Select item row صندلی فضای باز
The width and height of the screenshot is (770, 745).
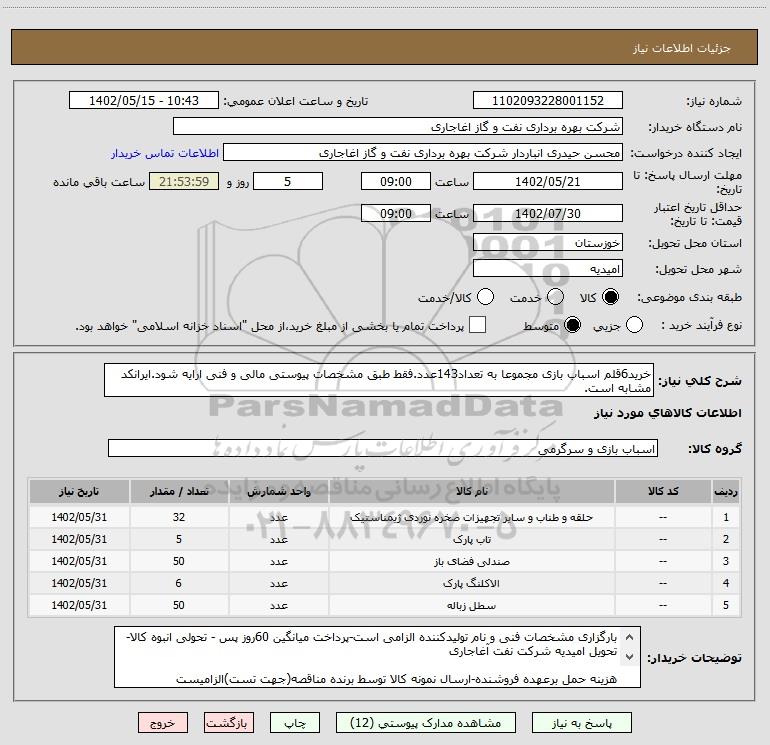(385, 561)
